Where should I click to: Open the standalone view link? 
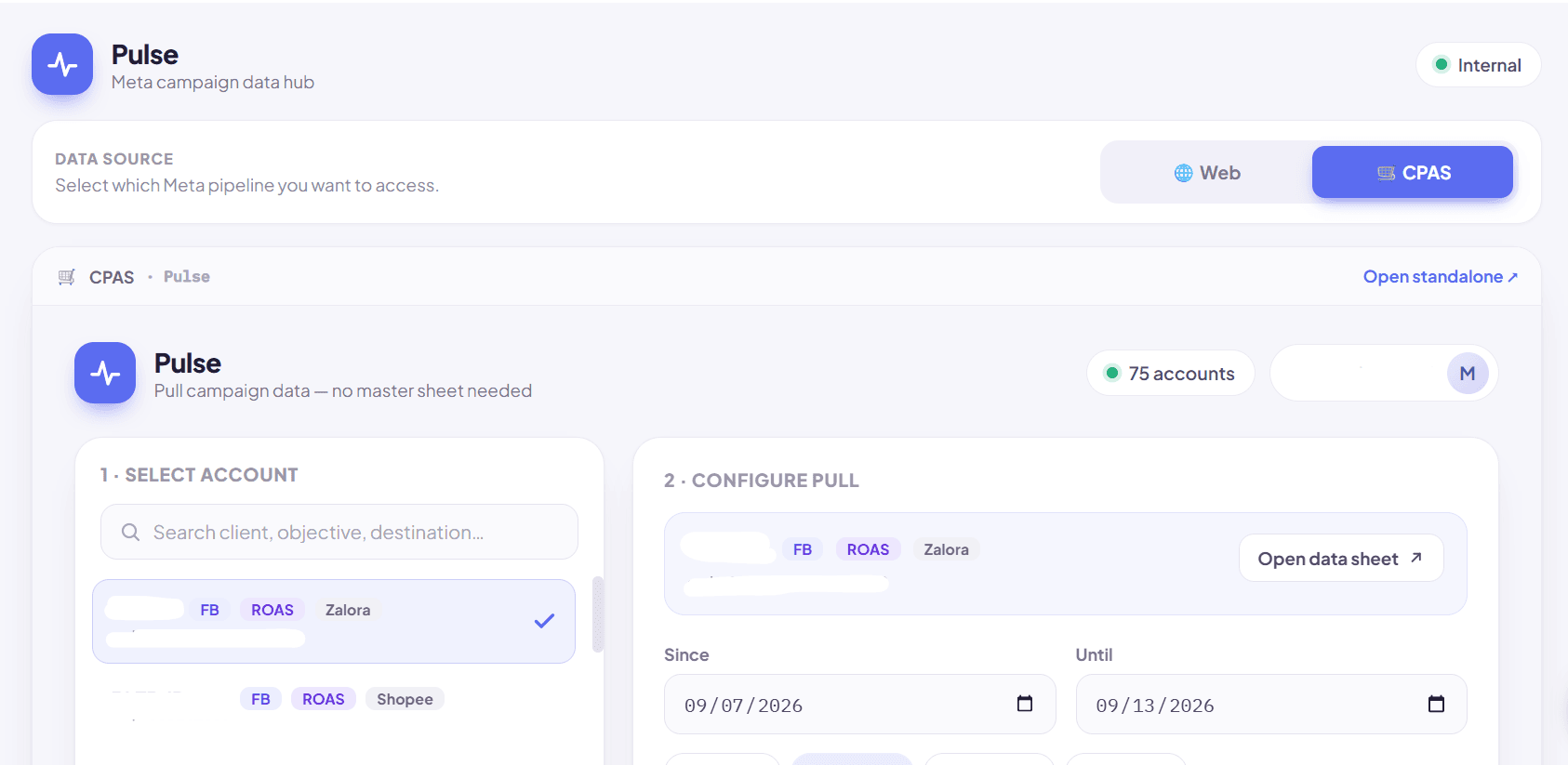(x=1441, y=277)
